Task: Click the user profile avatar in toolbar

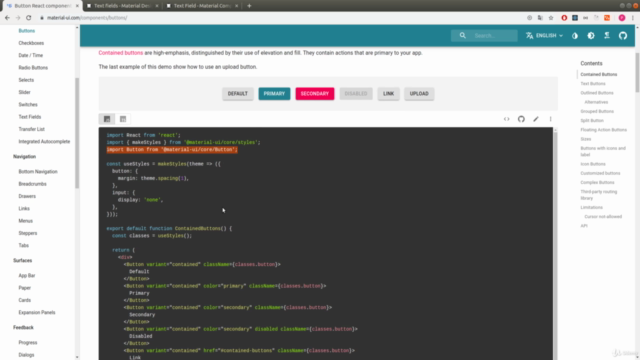Action: coord(622,18)
